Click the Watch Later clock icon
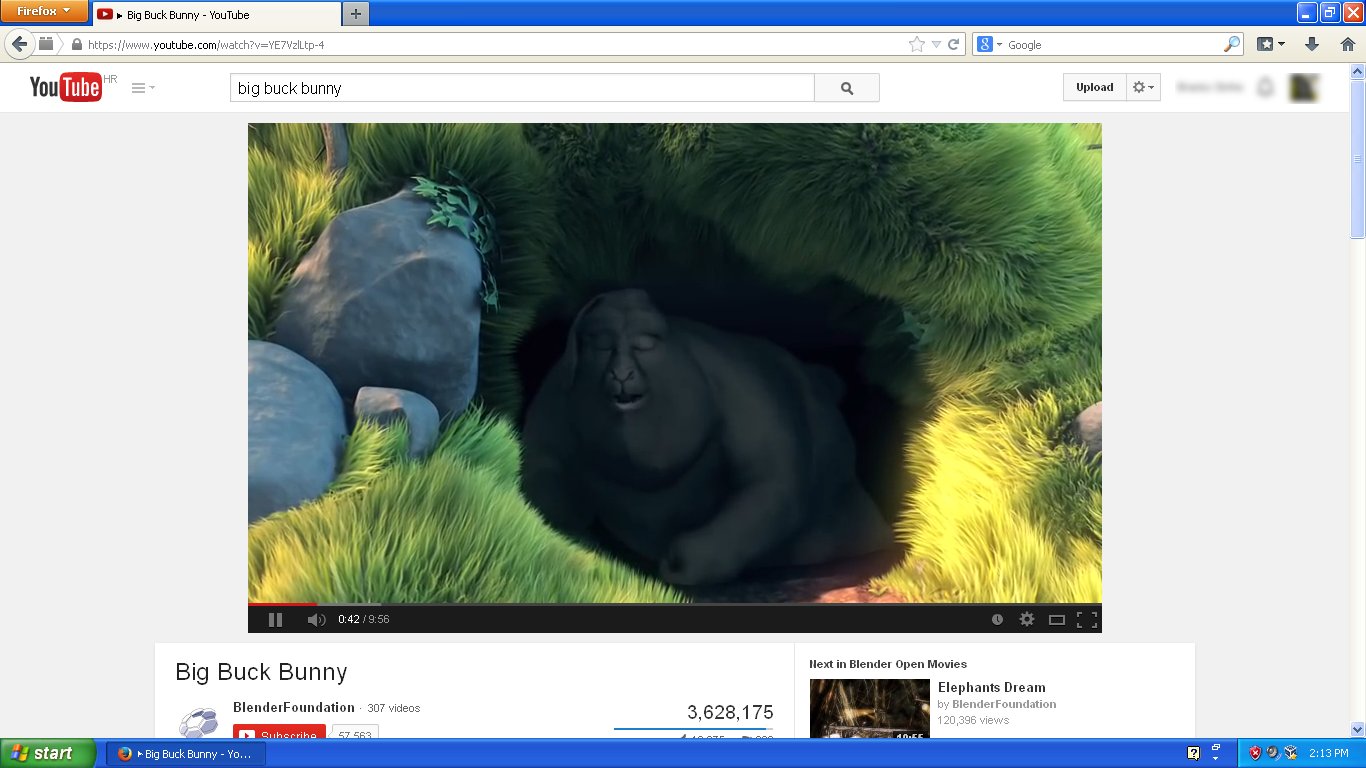 click(997, 620)
